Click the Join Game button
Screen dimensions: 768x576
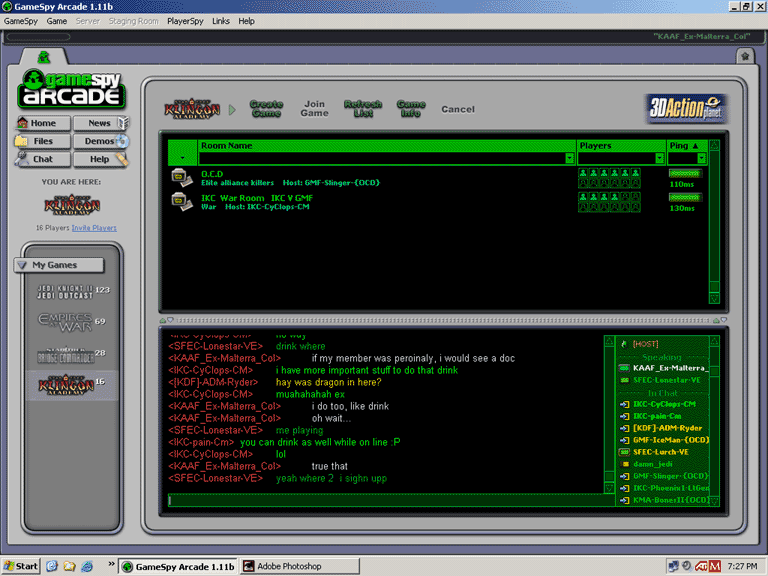click(x=314, y=109)
